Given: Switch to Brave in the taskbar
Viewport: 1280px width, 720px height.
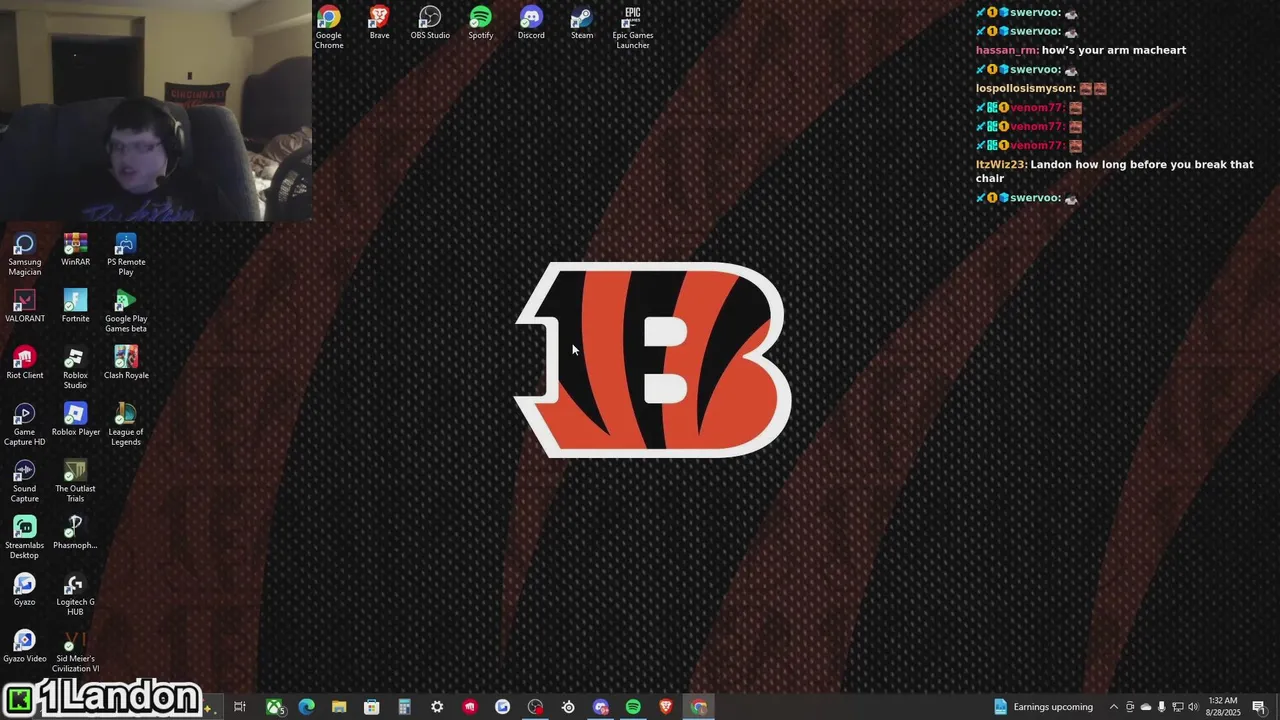Looking at the screenshot, I should 666,707.
